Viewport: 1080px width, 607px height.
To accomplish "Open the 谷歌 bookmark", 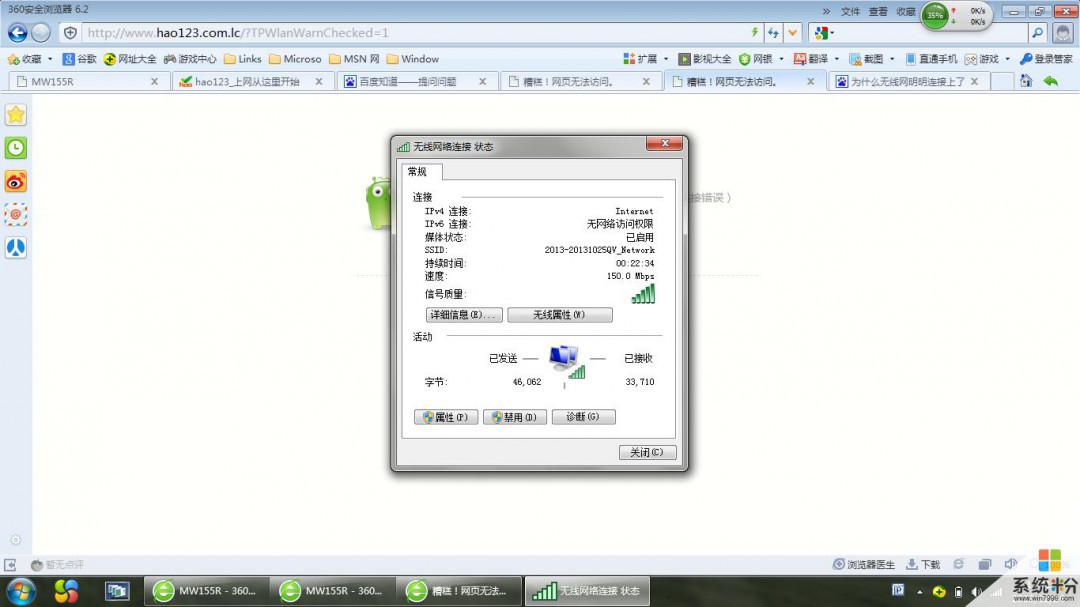I will click(x=79, y=59).
